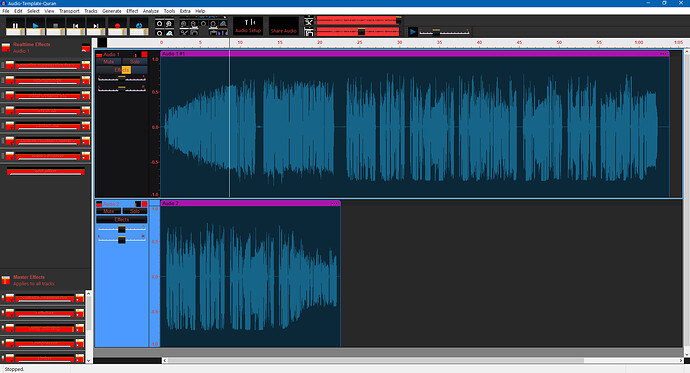The image size is (690, 373).
Task: Click the Play-at-speed button
Action: pos(412,32)
